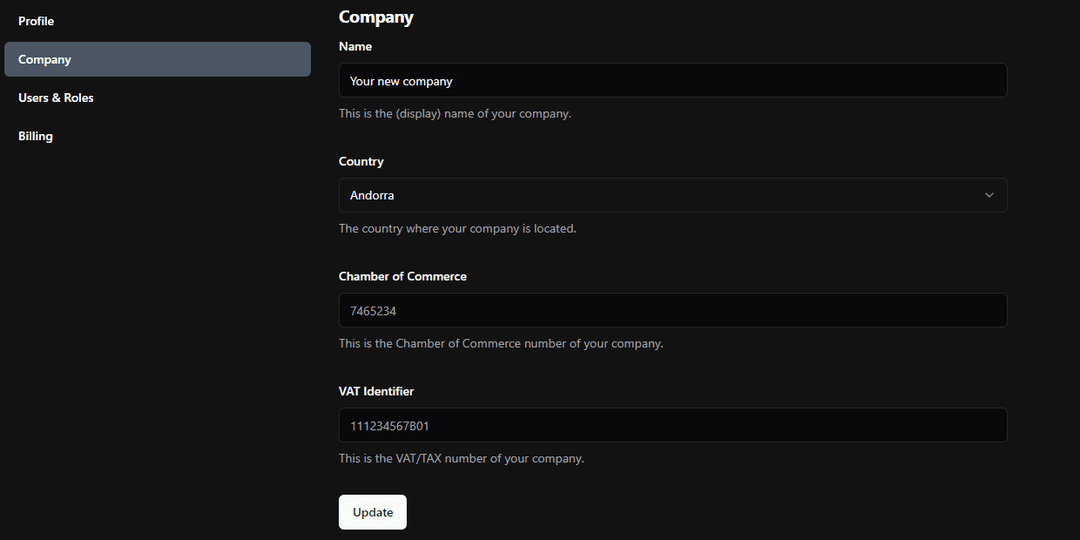Image resolution: width=1080 pixels, height=540 pixels.
Task: Click the country location help text
Action: pyautogui.click(x=457, y=229)
